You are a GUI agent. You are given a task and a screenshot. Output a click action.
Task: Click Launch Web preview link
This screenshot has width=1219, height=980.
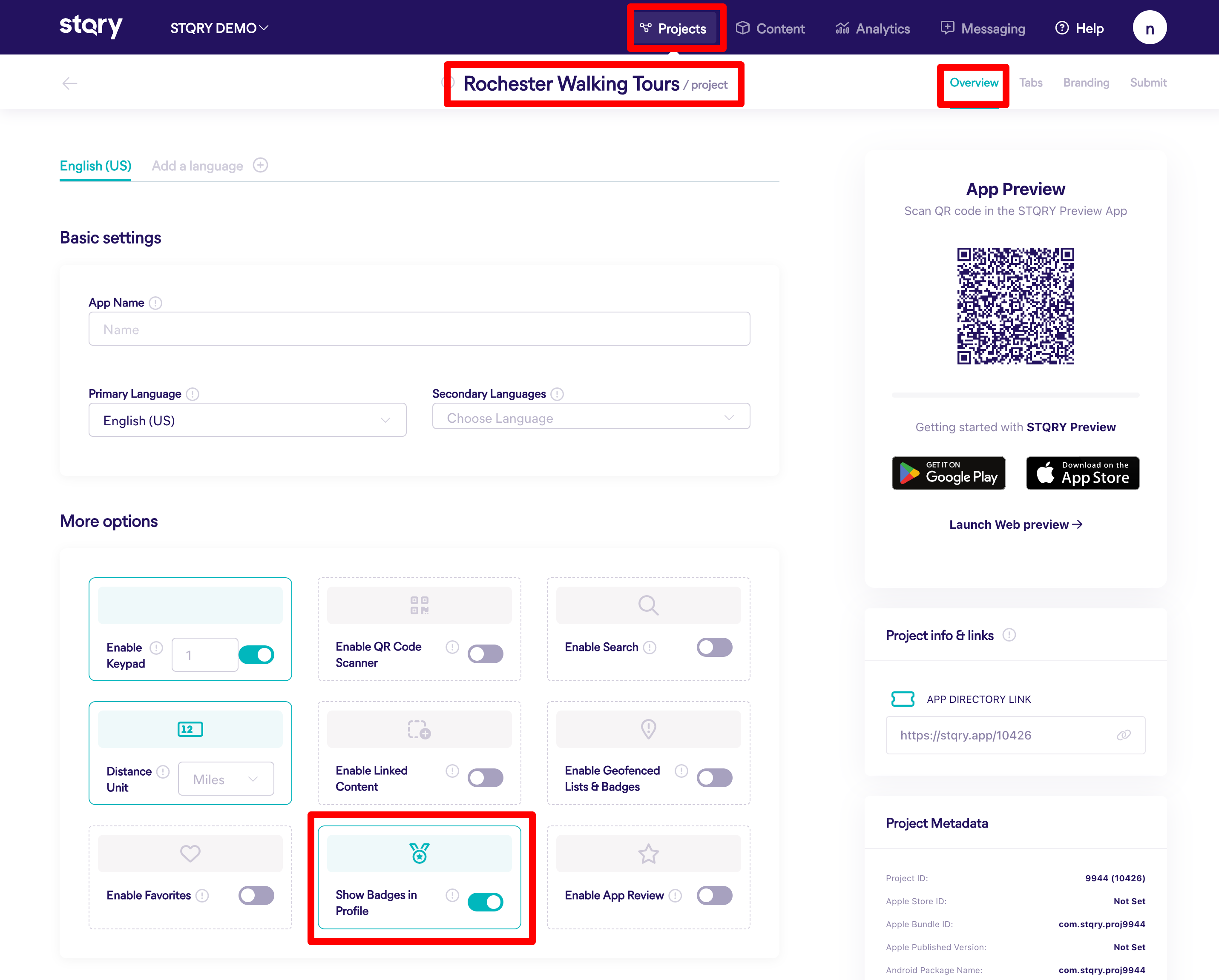coord(1015,524)
